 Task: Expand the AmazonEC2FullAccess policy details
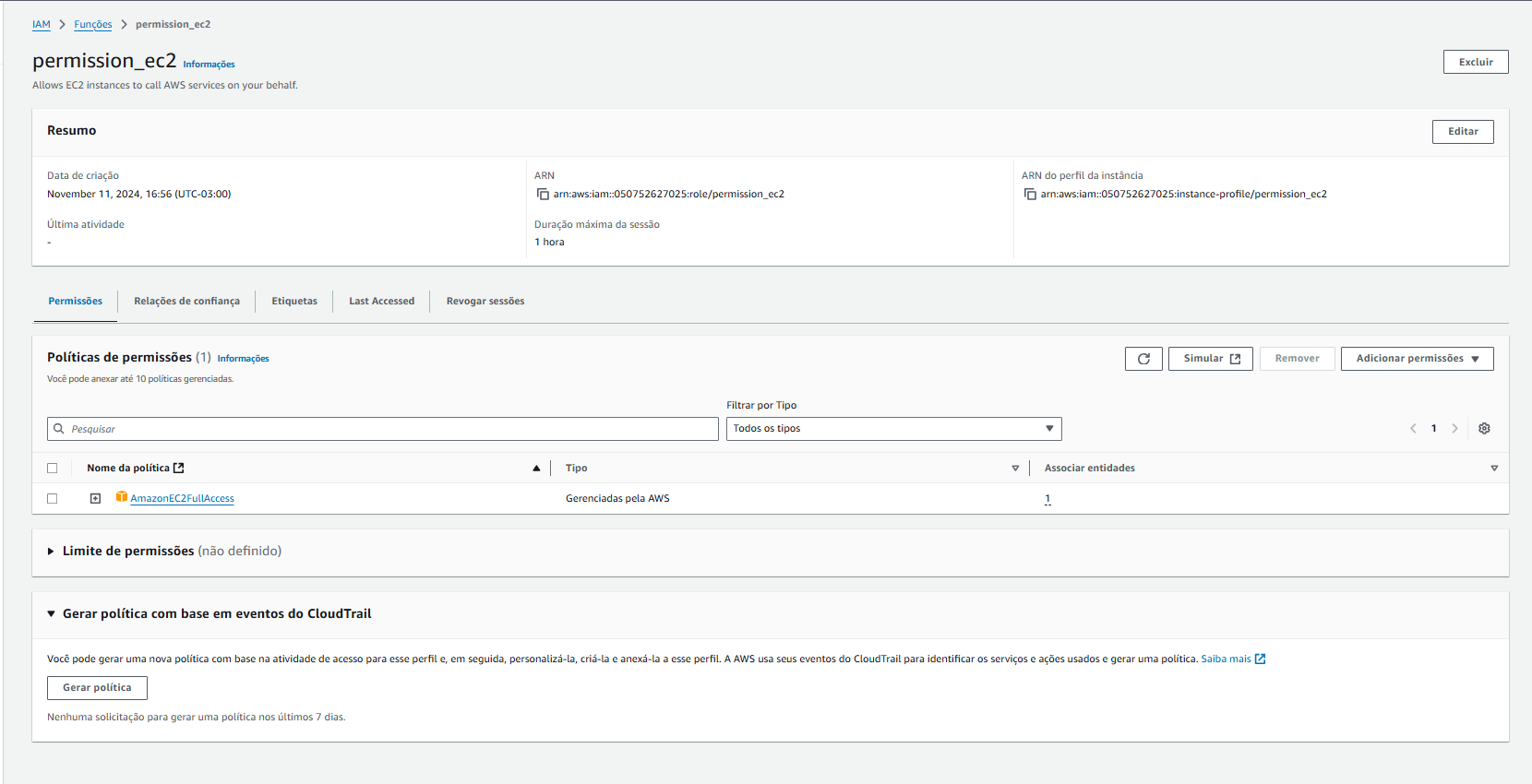(x=95, y=499)
